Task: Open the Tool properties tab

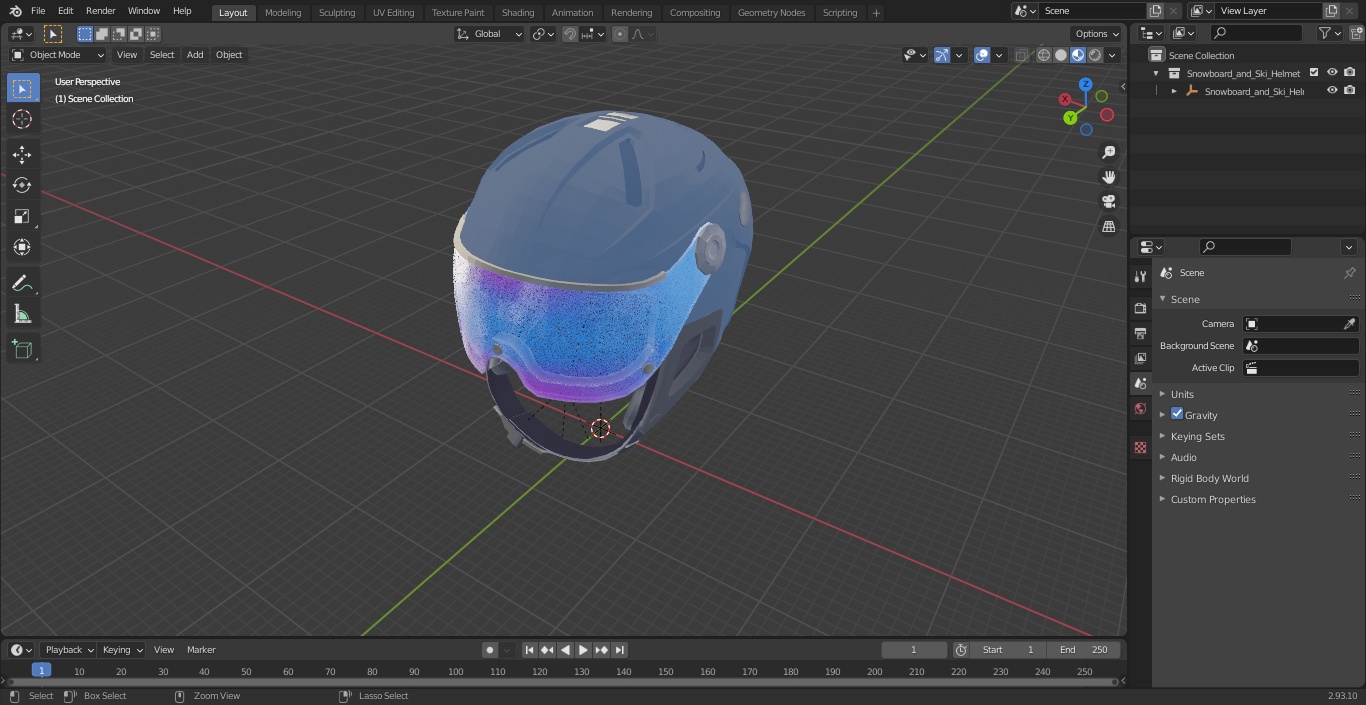Action: click(1140, 276)
